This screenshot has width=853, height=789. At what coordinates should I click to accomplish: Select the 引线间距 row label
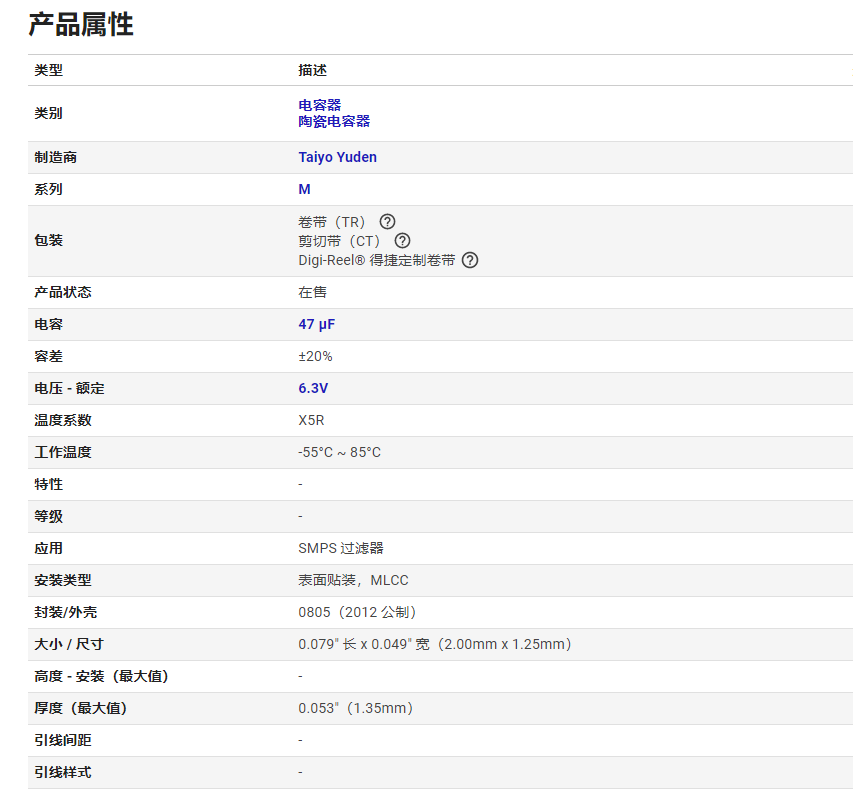63,741
